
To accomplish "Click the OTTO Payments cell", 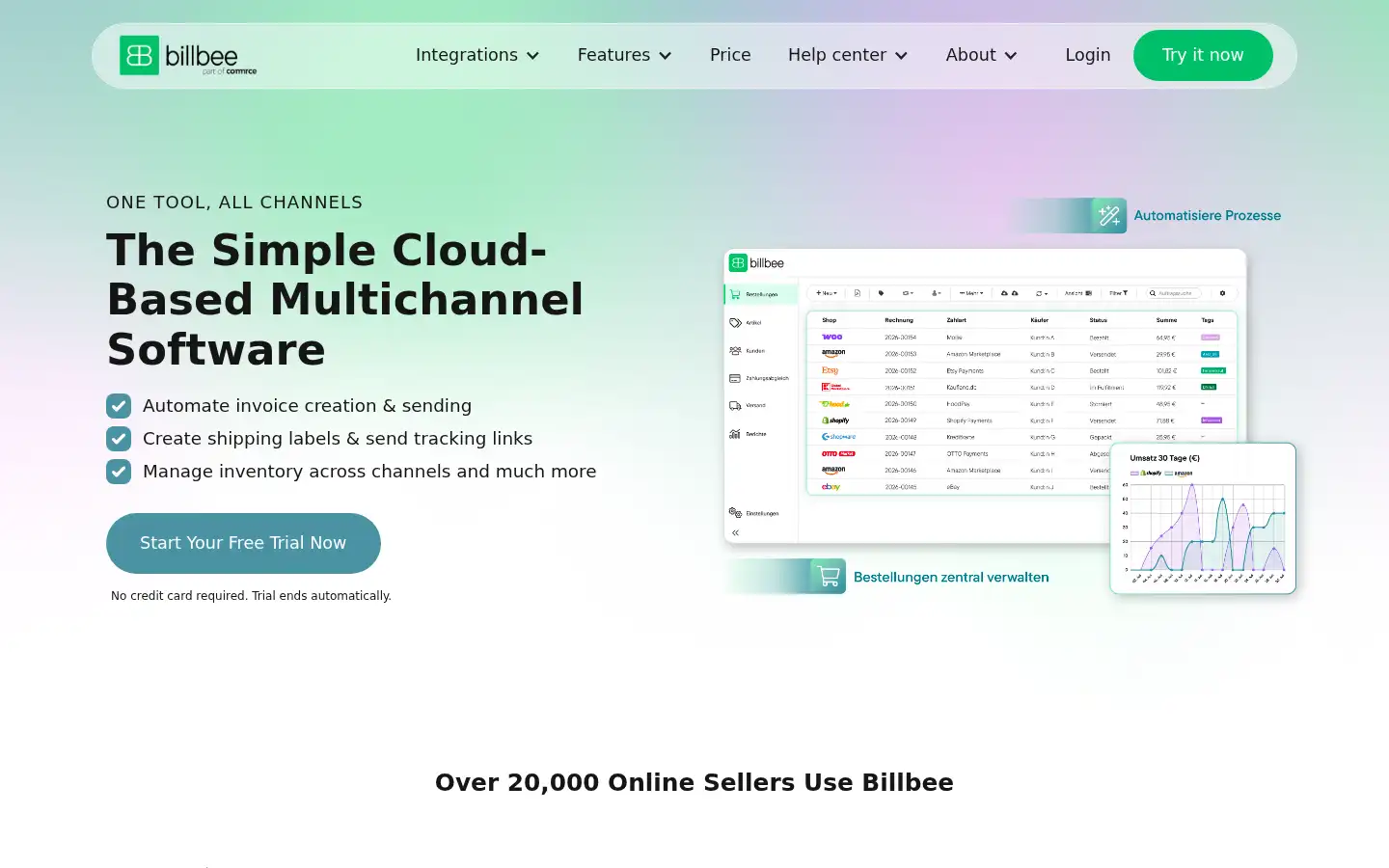I will (967, 453).
